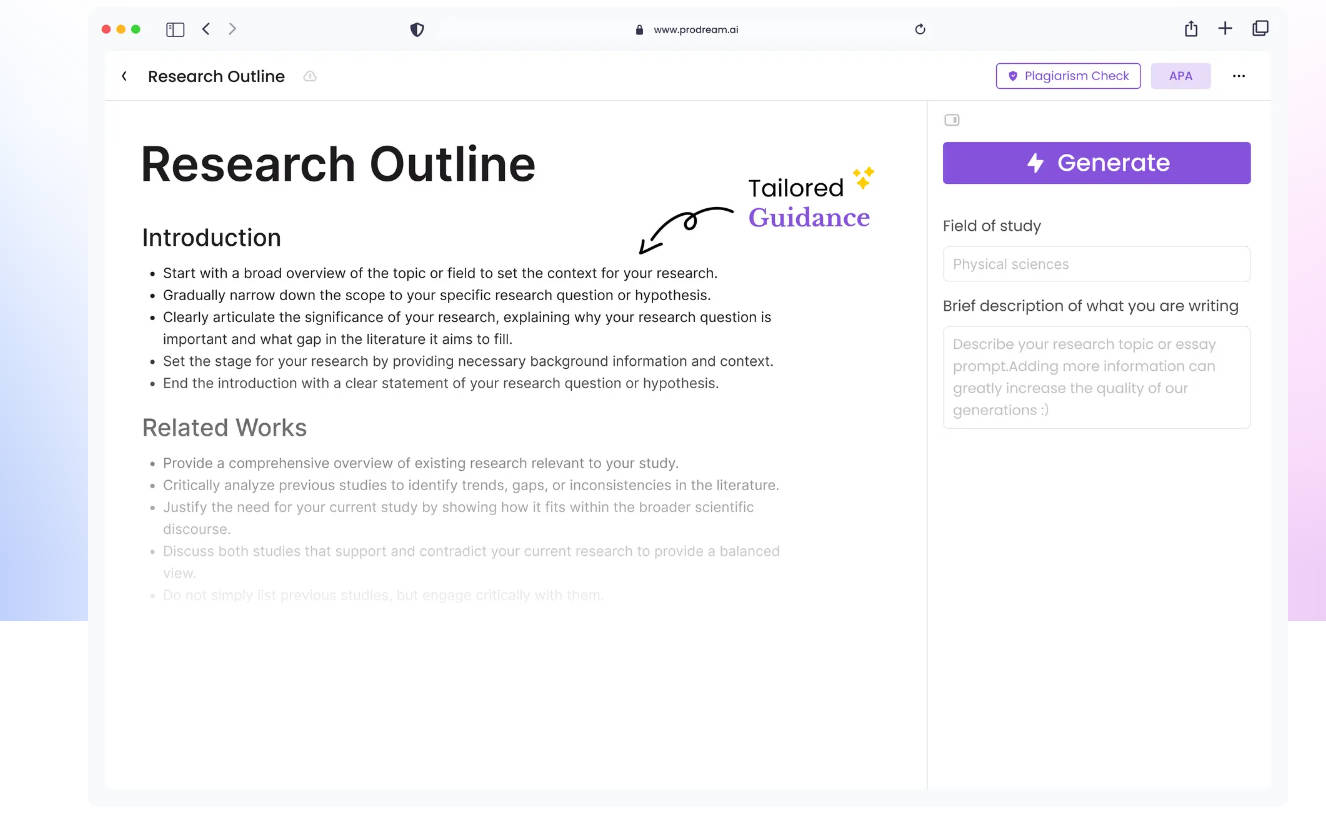This screenshot has height=833, width=1326.
Task: Click the back arrow beside Research Outline
Action: coord(124,76)
